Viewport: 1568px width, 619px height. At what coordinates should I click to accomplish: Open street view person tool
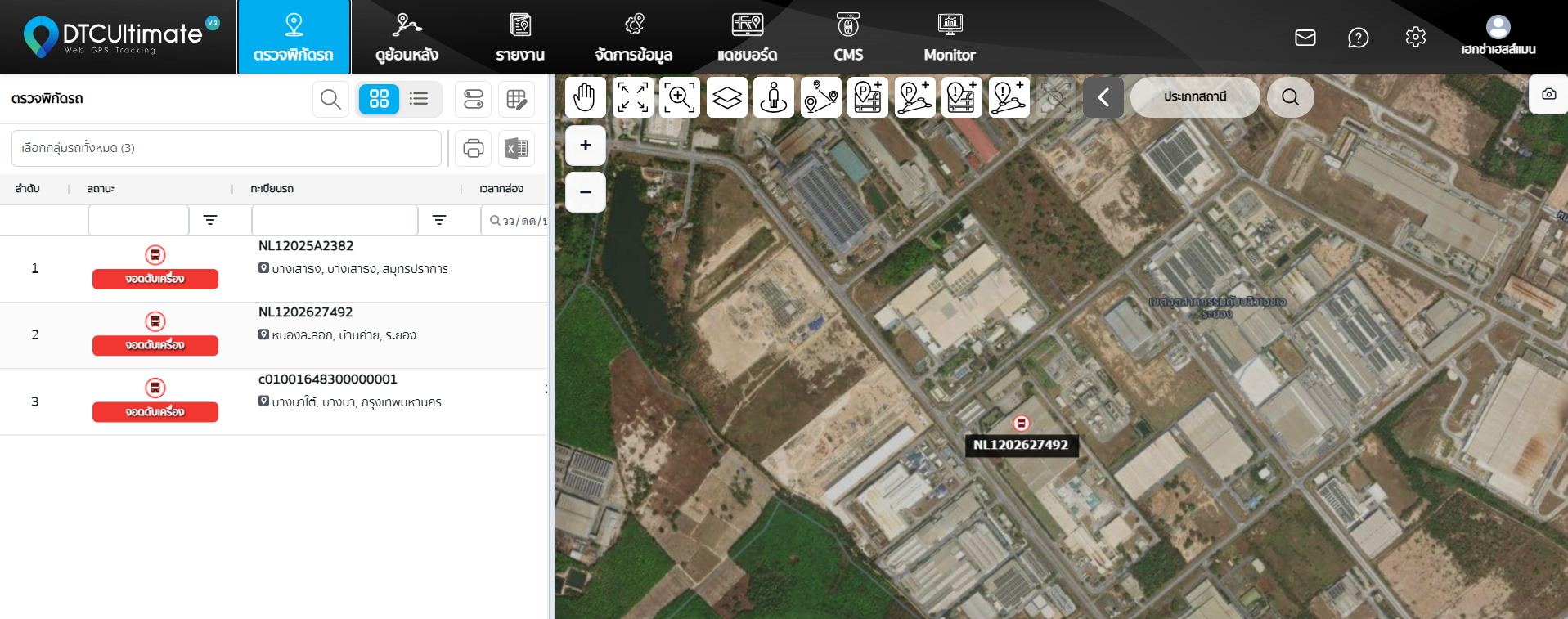(774, 97)
